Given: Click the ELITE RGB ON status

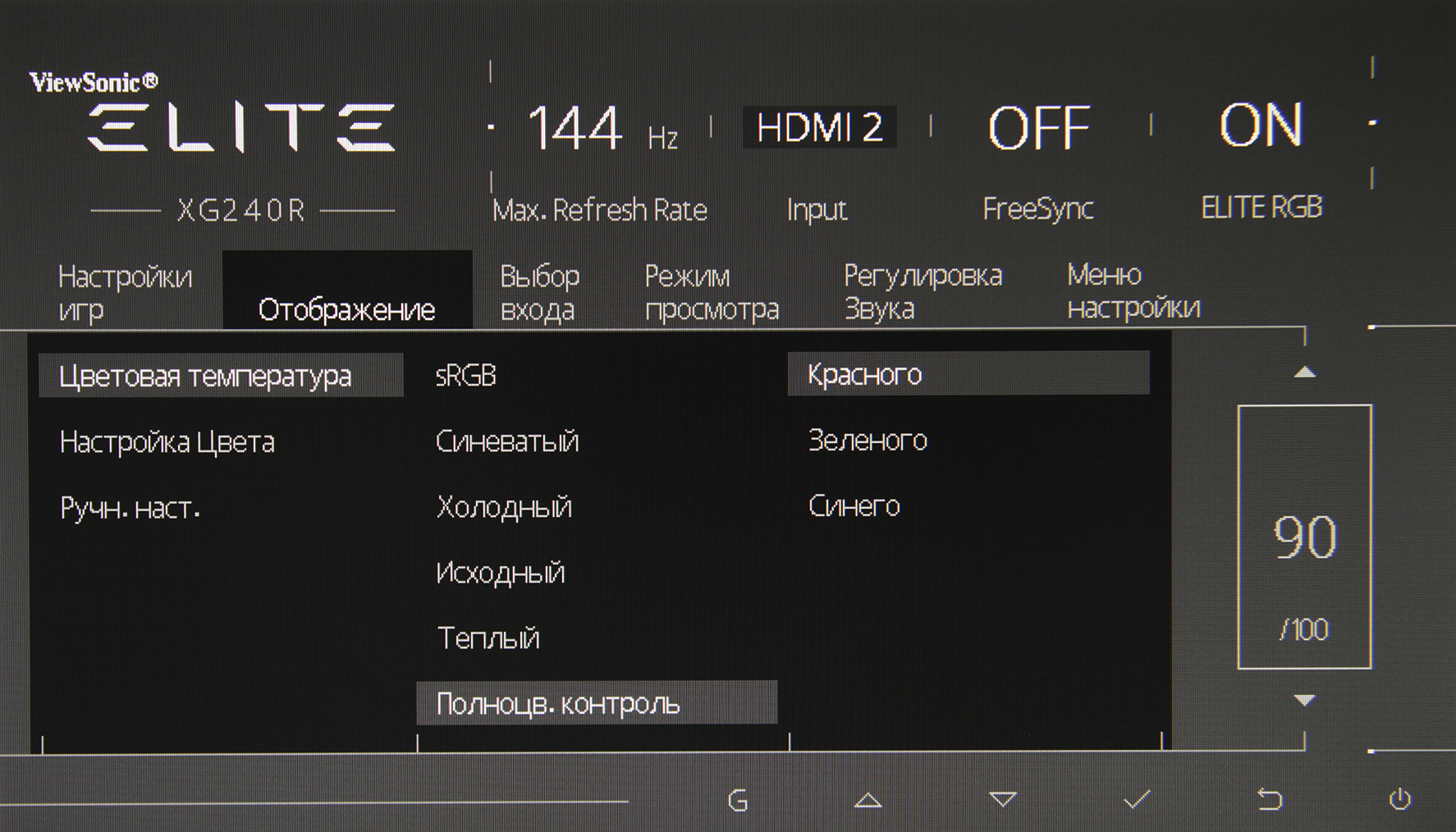Looking at the screenshot, I should click(1261, 126).
